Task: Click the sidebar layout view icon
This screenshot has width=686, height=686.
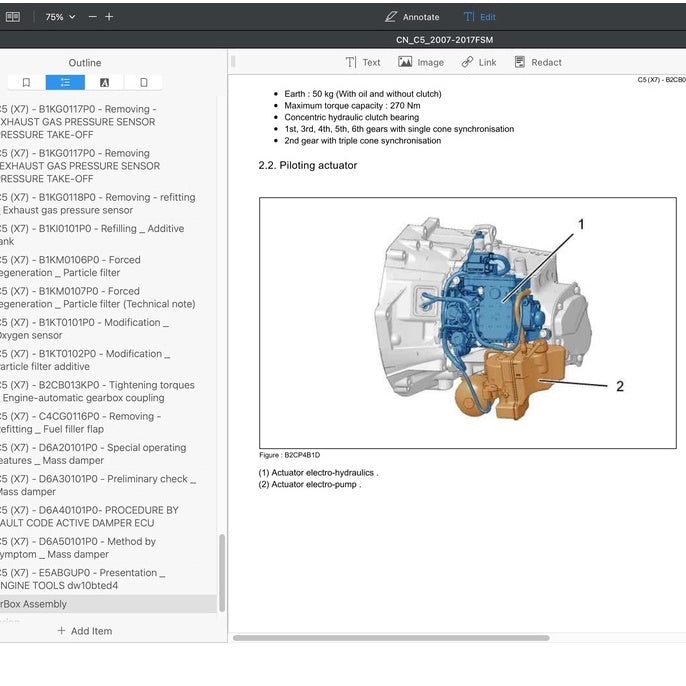Action: click(x=13, y=17)
